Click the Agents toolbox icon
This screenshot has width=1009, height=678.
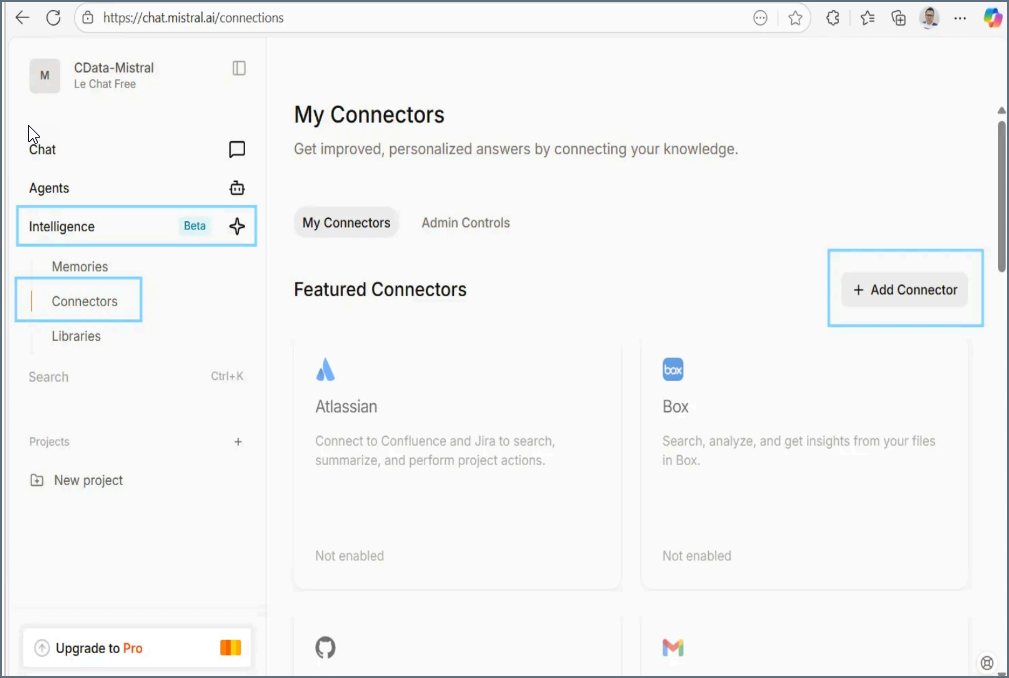pyautogui.click(x=237, y=188)
